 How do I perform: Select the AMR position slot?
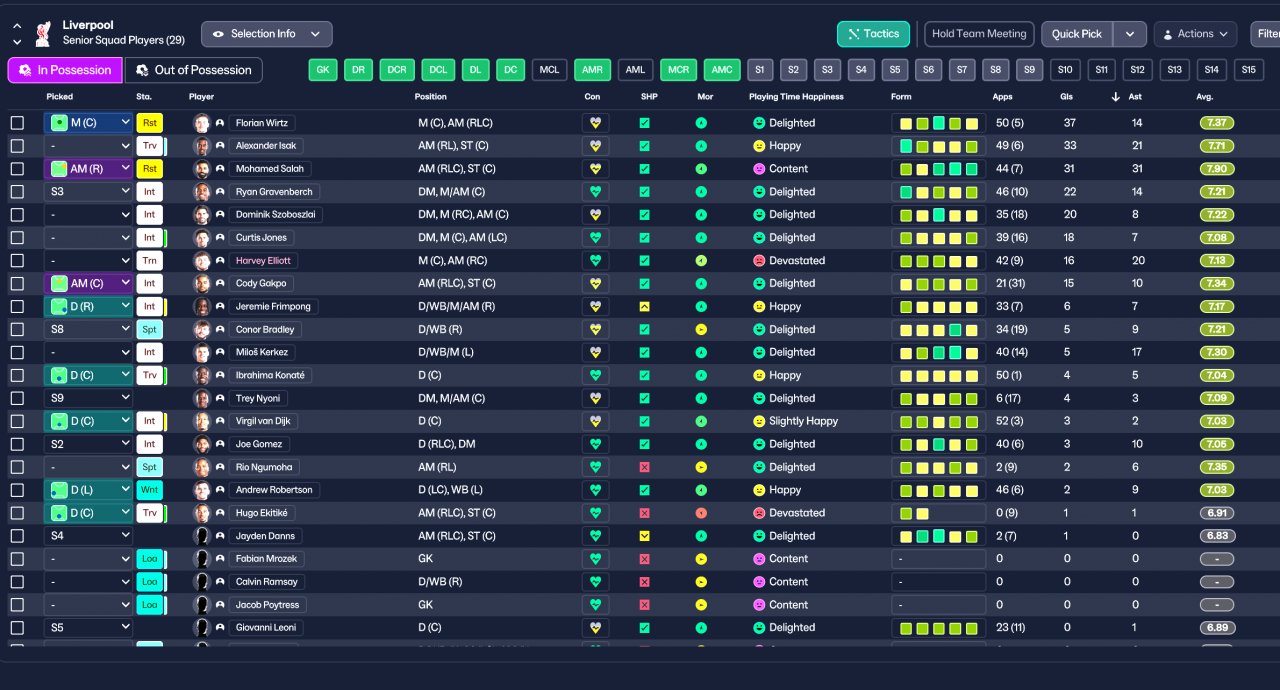(x=592, y=70)
